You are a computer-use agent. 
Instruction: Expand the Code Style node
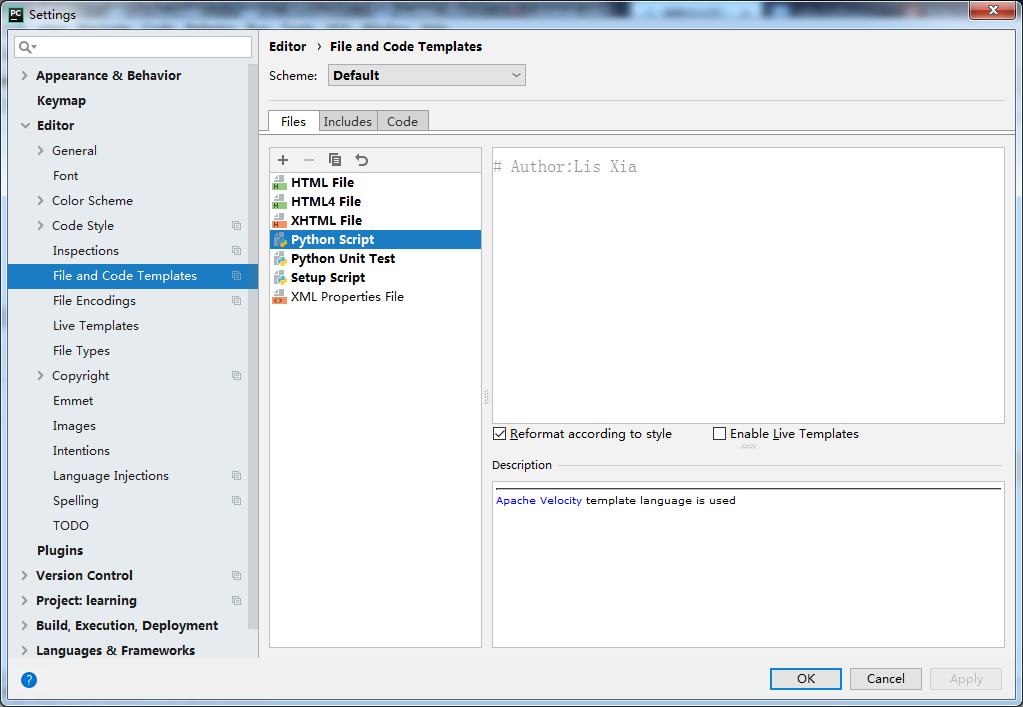pos(40,226)
